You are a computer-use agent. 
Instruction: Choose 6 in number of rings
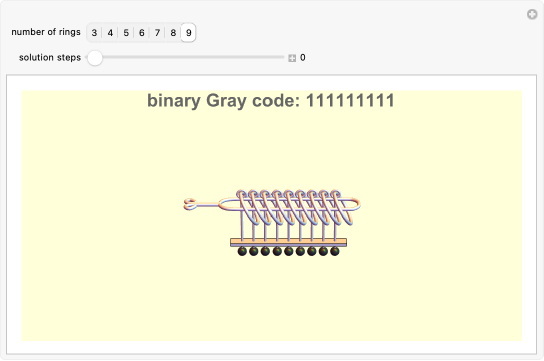pos(142,33)
